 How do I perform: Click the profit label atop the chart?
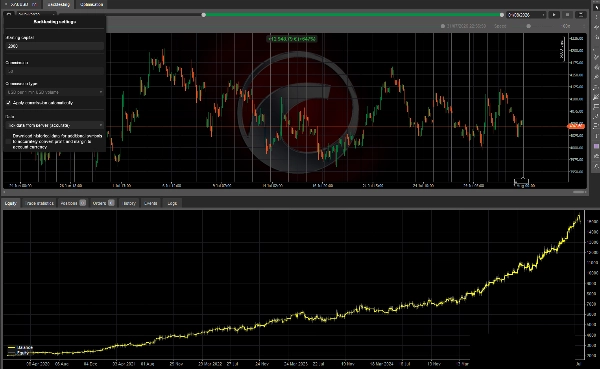coord(292,39)
